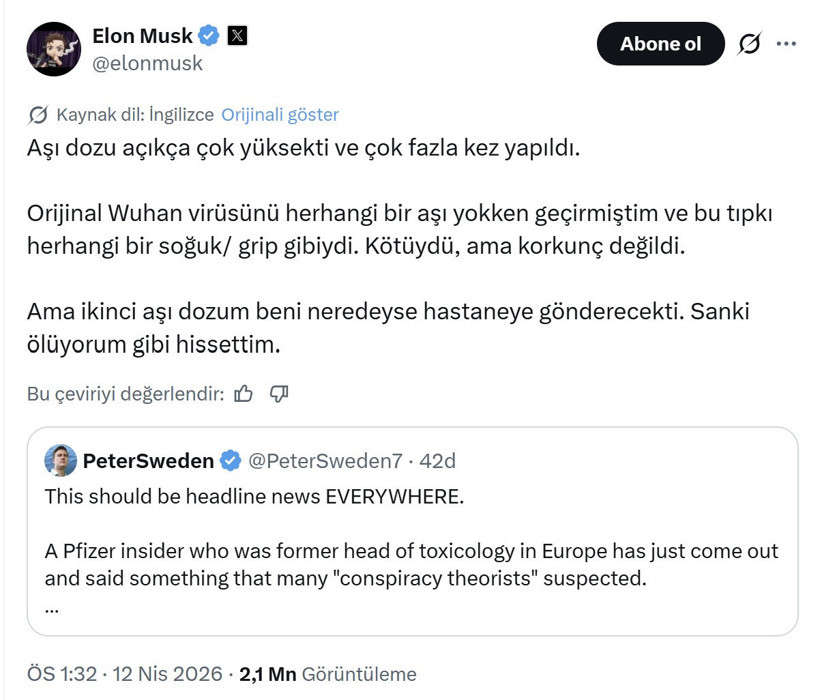Click the Grok icon beside Abone ol
The height and width of the screenshot is (700, 820).
748,45
